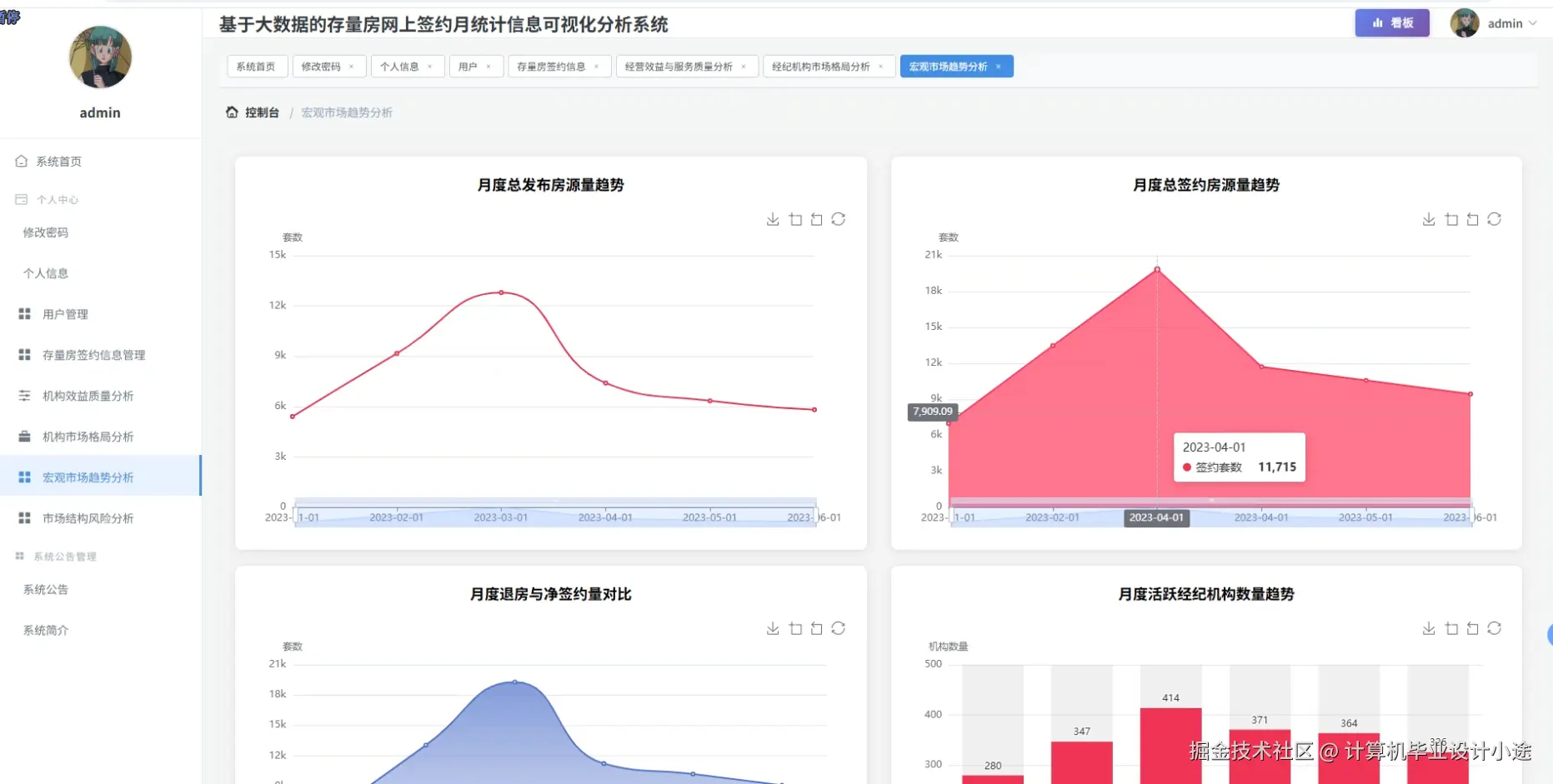Image resolution: width=1553 pixels, height=784 pixels.
Task: Close the 个人信息 tab
Action: pos(430,67)
